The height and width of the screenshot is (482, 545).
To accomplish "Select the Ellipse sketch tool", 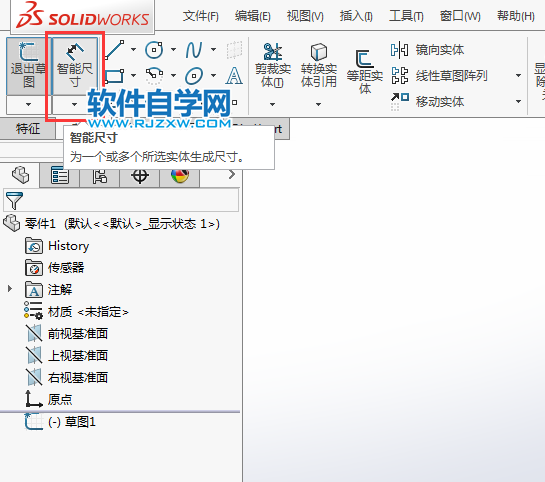I will [194, 75].
